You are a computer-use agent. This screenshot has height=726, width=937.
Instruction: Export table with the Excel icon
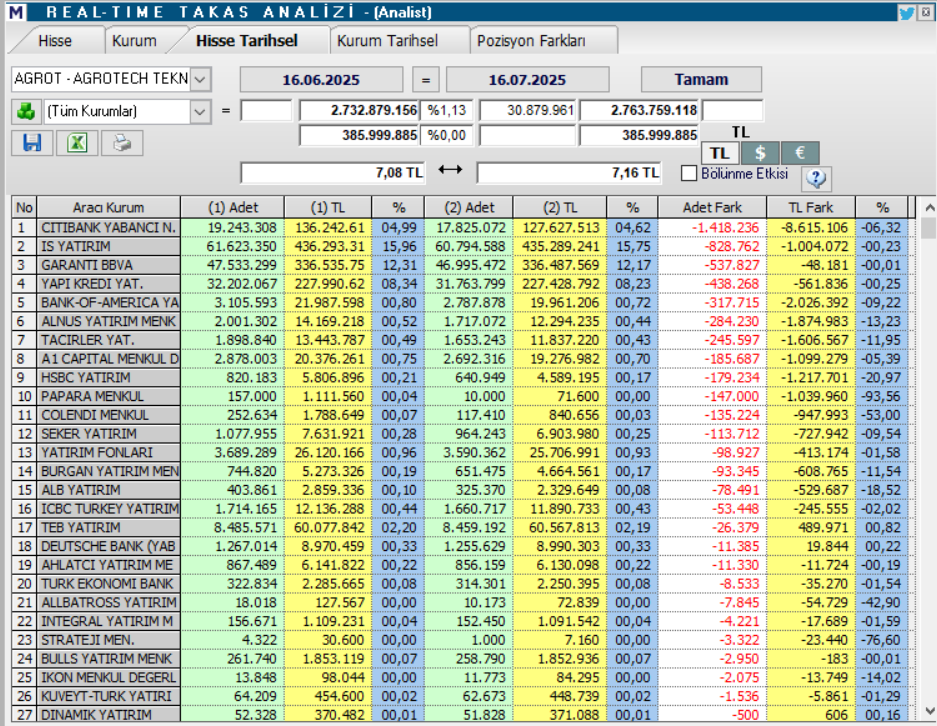click(77, 143)
